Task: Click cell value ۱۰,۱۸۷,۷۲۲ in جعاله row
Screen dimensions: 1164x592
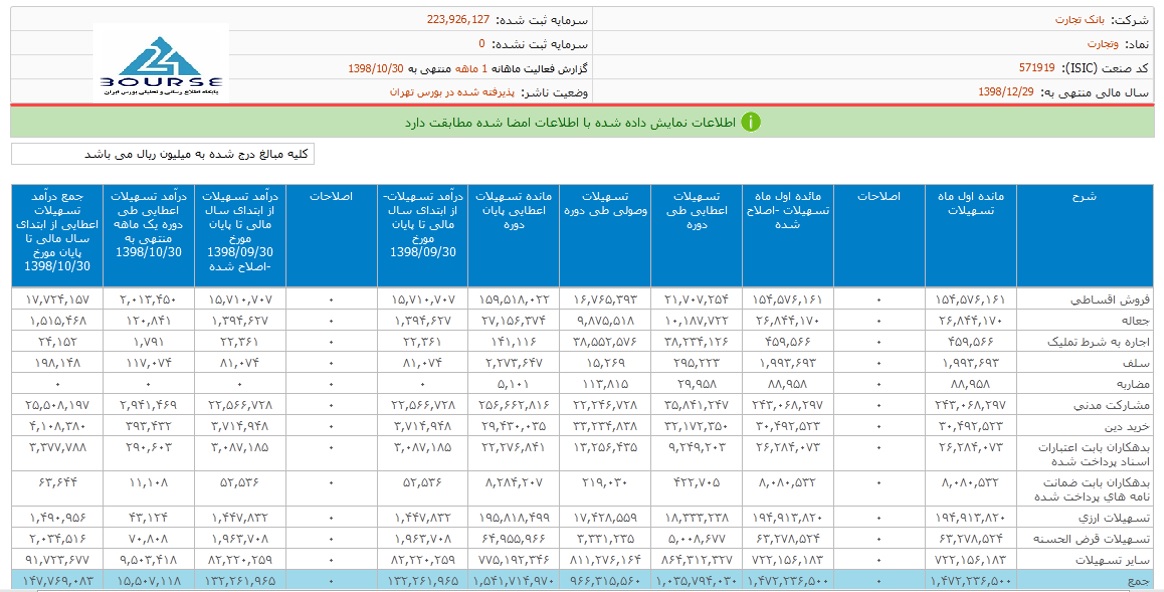Action: [696, 321]
